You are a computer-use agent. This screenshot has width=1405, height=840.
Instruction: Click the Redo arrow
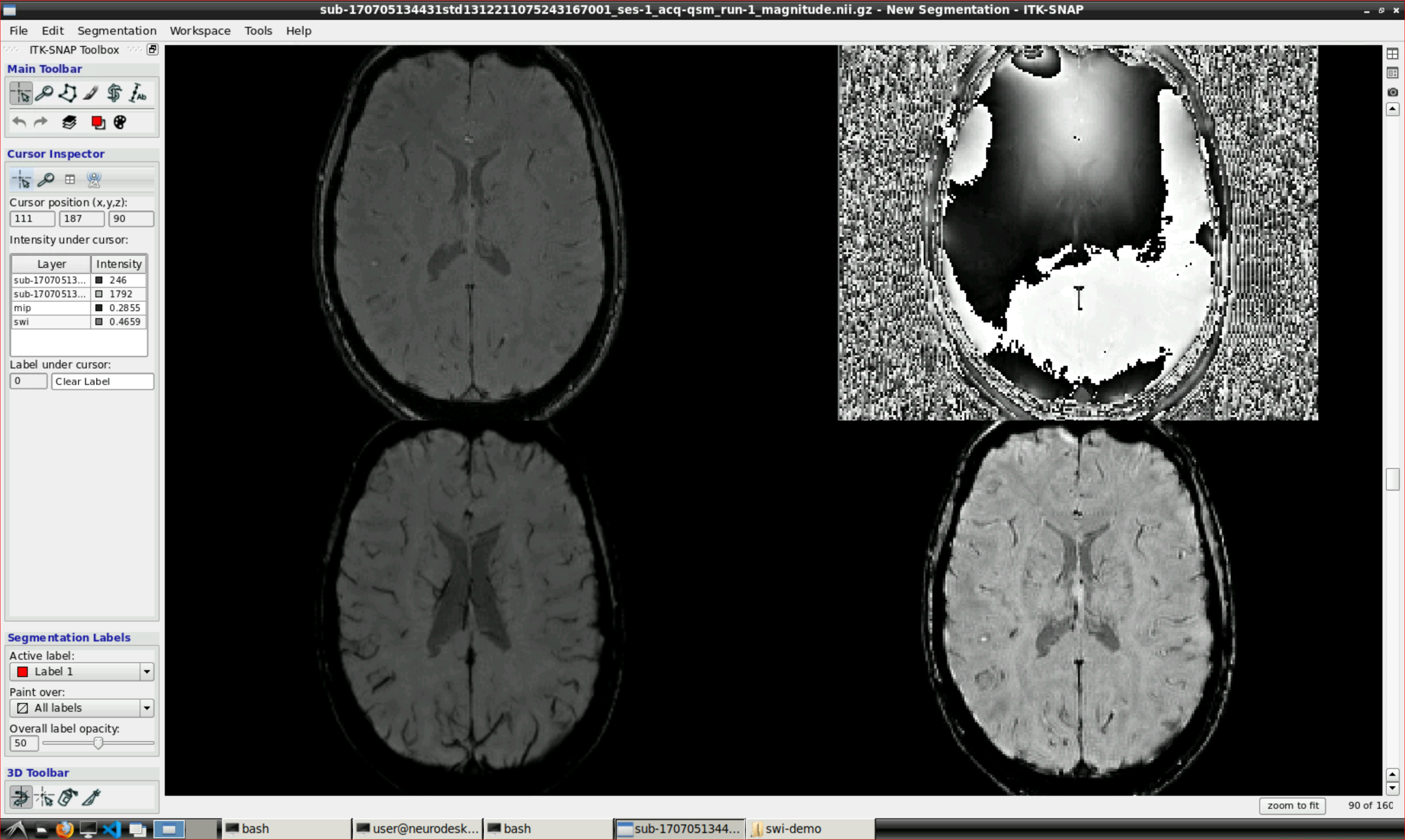(41, 122)
